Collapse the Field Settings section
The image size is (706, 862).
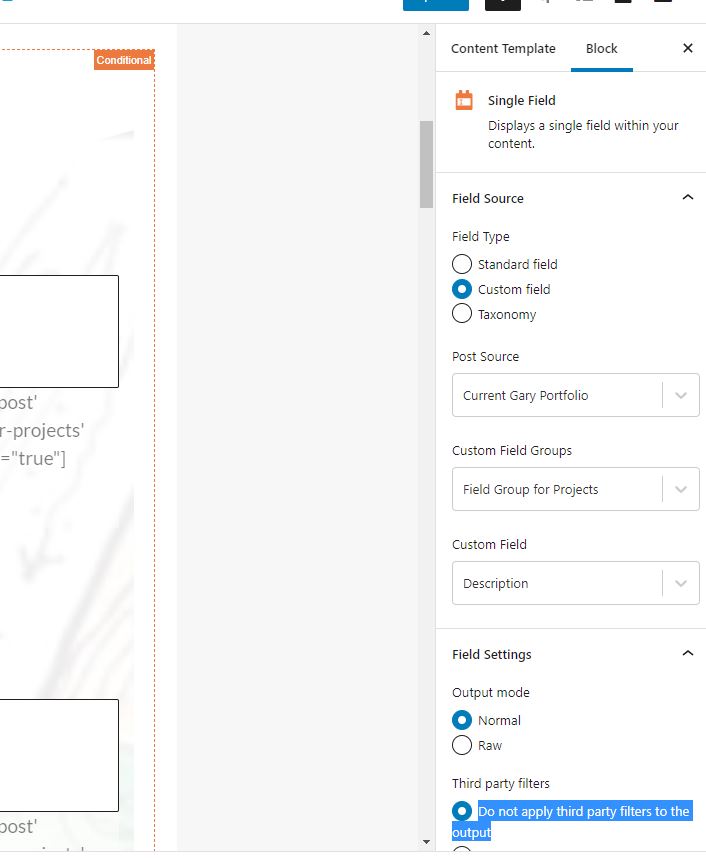[687, 653]
